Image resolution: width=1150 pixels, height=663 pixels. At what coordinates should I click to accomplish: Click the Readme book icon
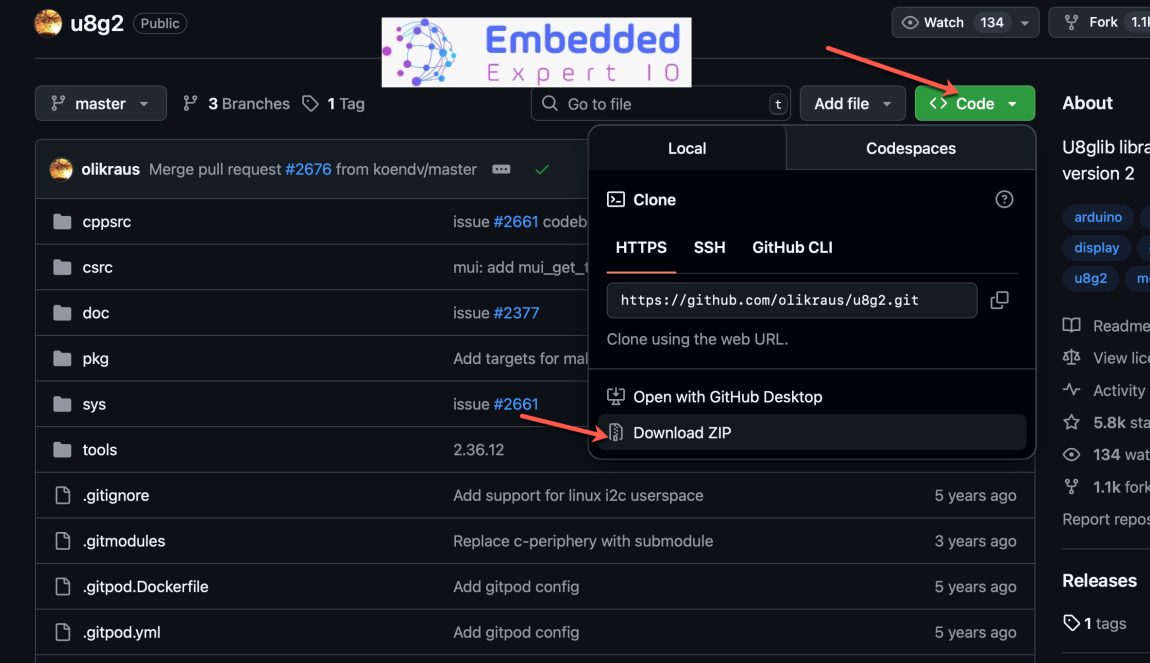[1071, 325]
